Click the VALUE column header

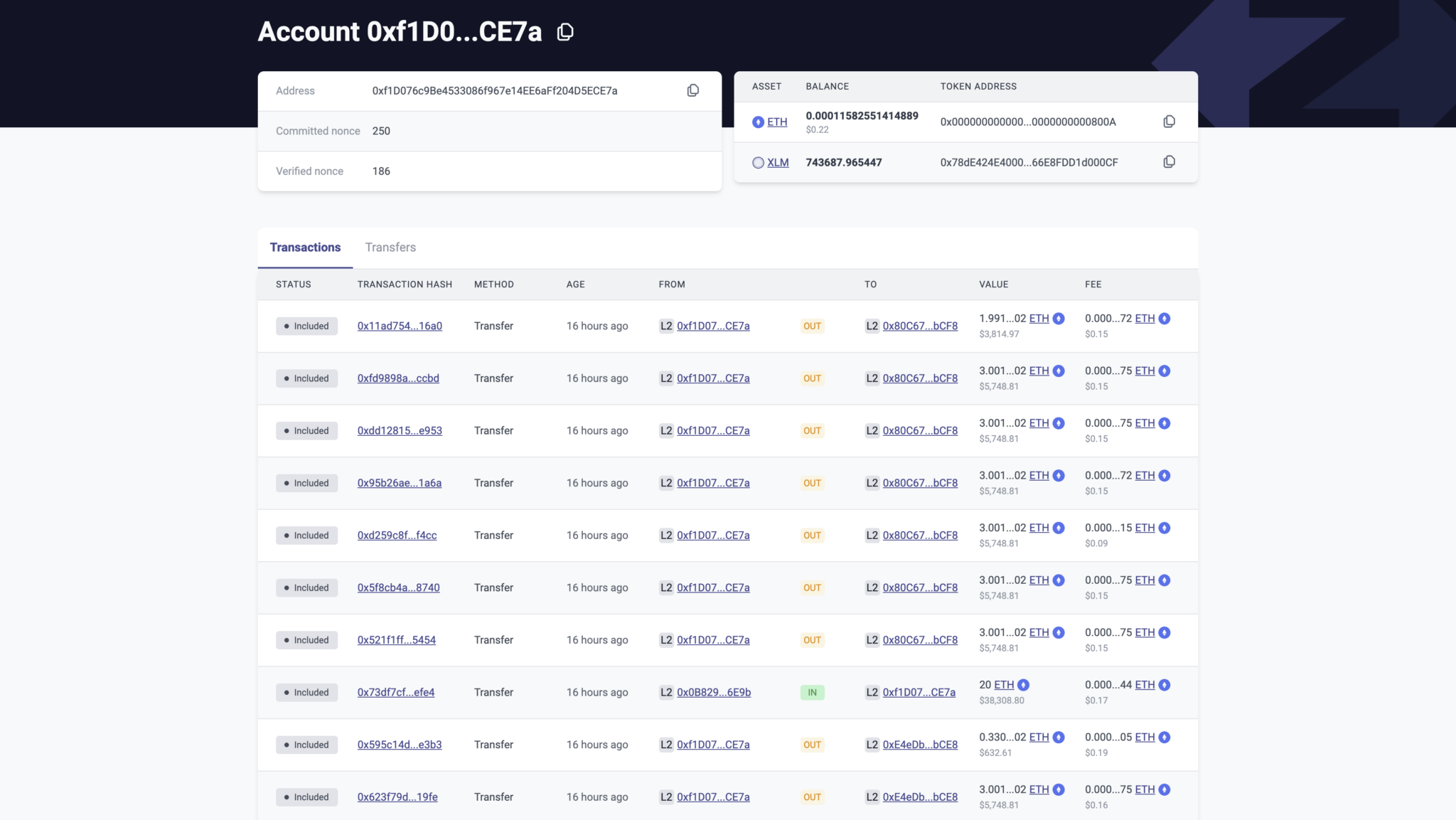click(x=994, y=284)
